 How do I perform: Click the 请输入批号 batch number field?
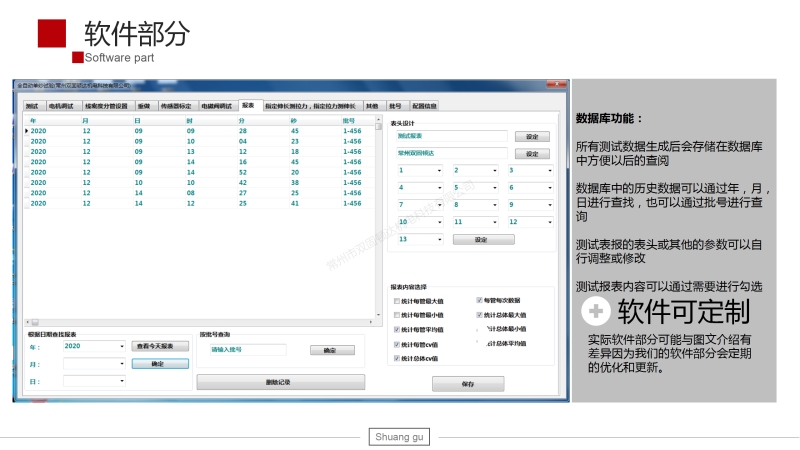(x=248, y=350)
